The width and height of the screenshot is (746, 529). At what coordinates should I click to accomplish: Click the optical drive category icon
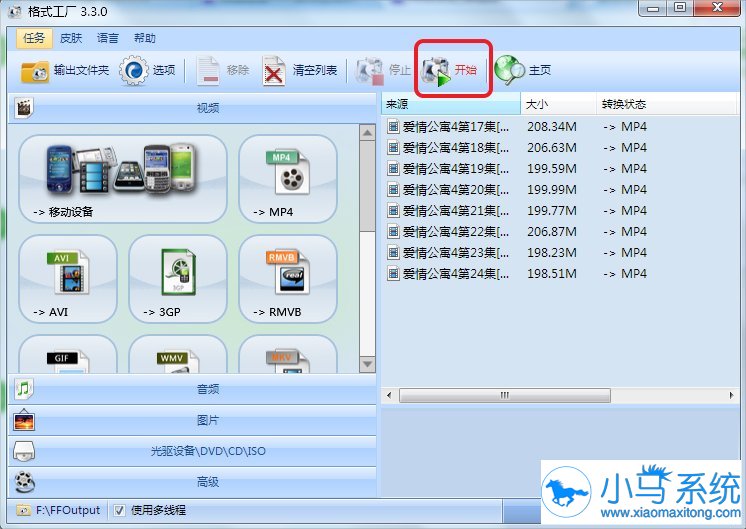pyautogui.click(x=24, y=451)
